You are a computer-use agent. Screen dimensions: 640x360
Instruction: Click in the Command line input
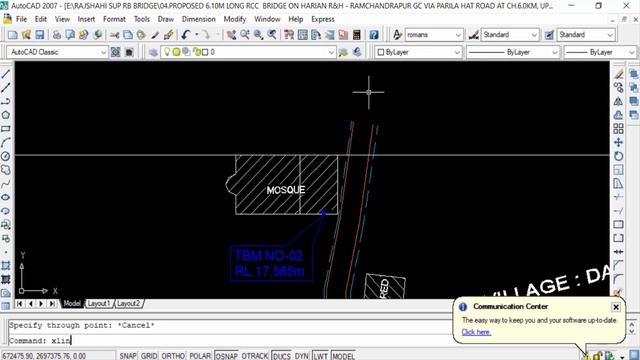[x=229, y=340]
